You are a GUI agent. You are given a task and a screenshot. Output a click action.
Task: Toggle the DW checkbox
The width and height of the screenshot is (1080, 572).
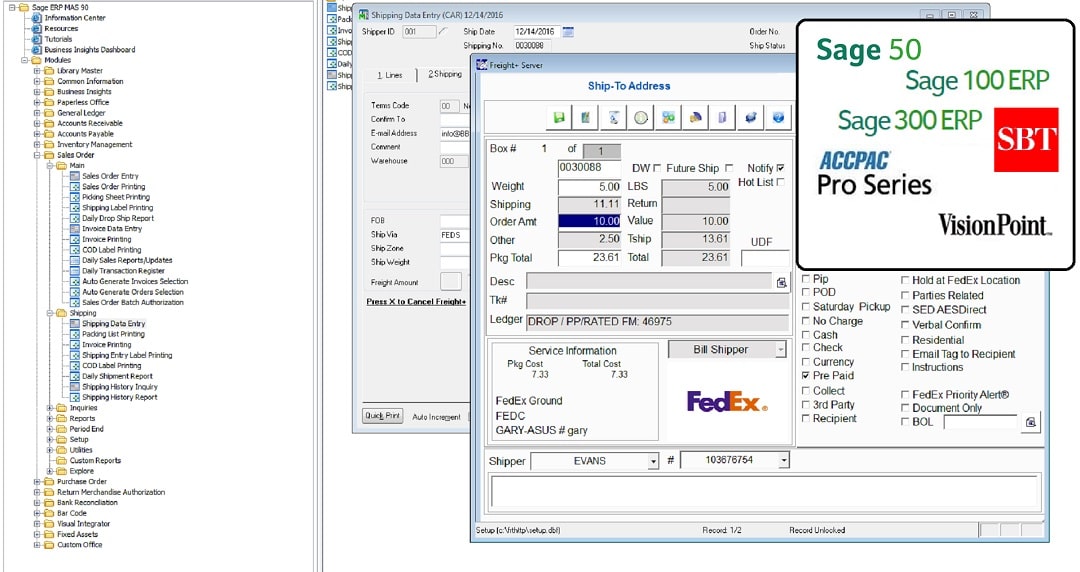(x=657, y=168)
